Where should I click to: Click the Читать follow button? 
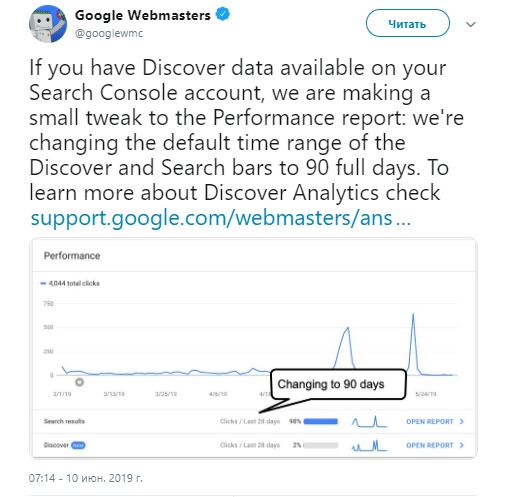point(407,24)
